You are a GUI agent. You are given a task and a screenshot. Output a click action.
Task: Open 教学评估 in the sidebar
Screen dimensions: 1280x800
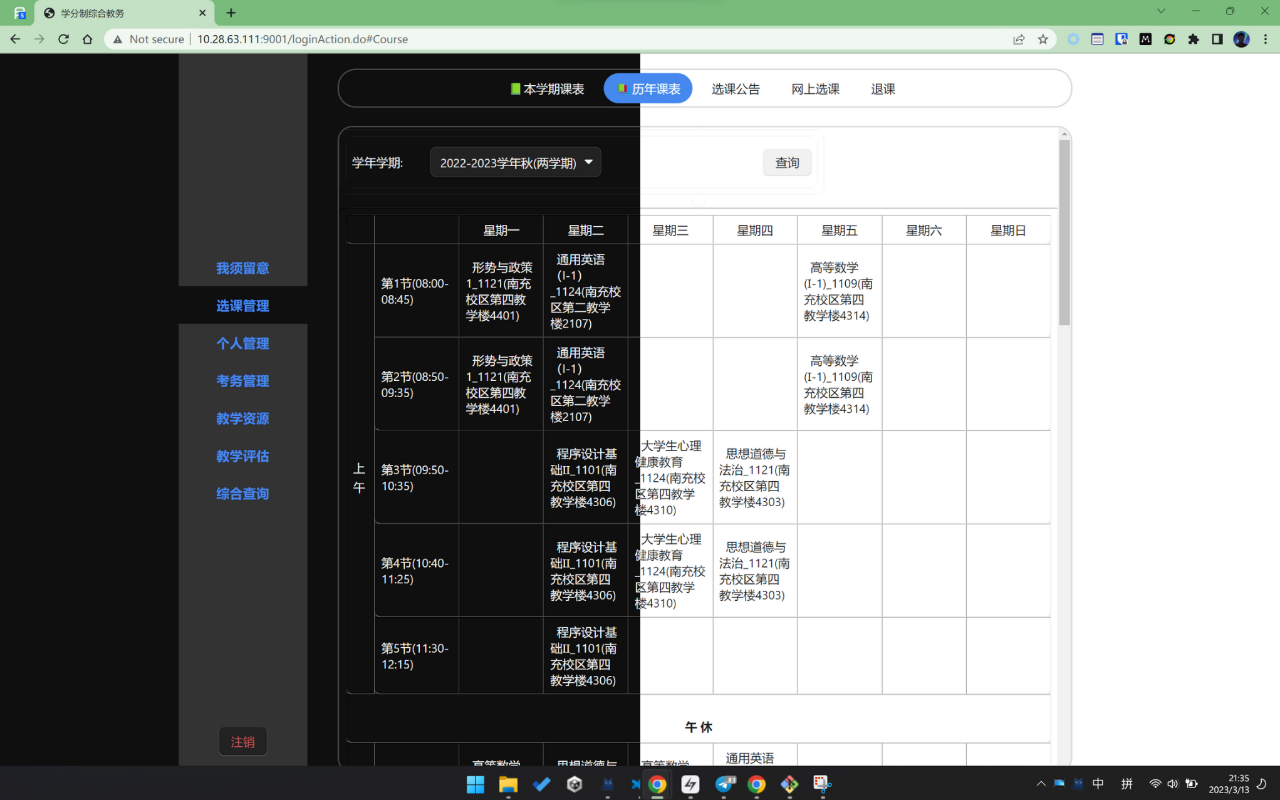click(243, 456)
